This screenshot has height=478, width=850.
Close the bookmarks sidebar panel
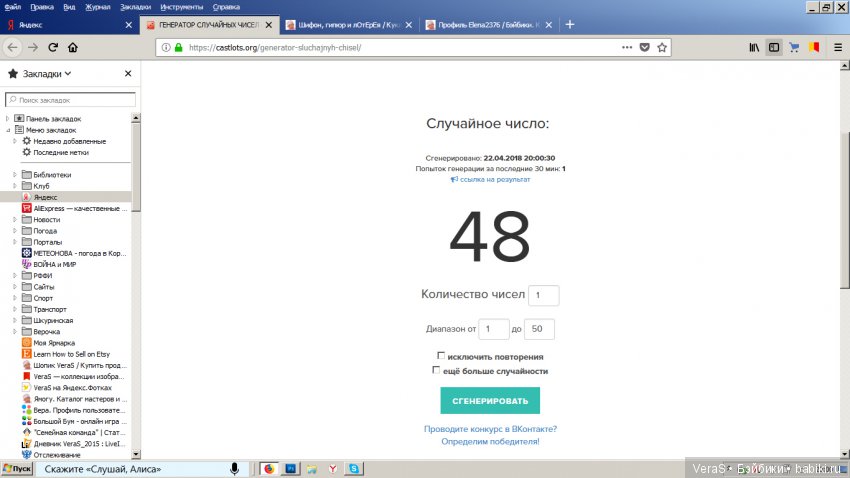pos(128,74)
